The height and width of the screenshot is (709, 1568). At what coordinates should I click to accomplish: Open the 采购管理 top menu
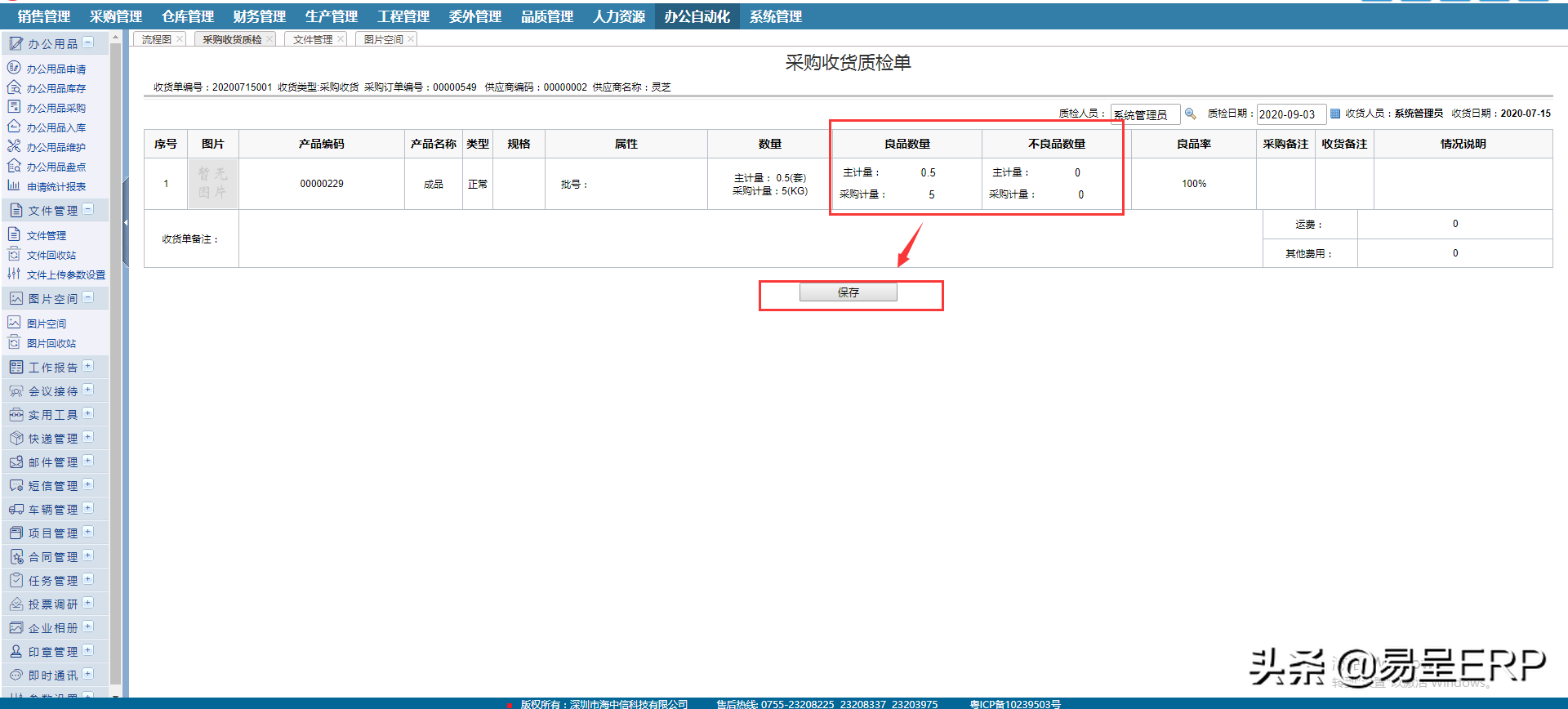115,16
